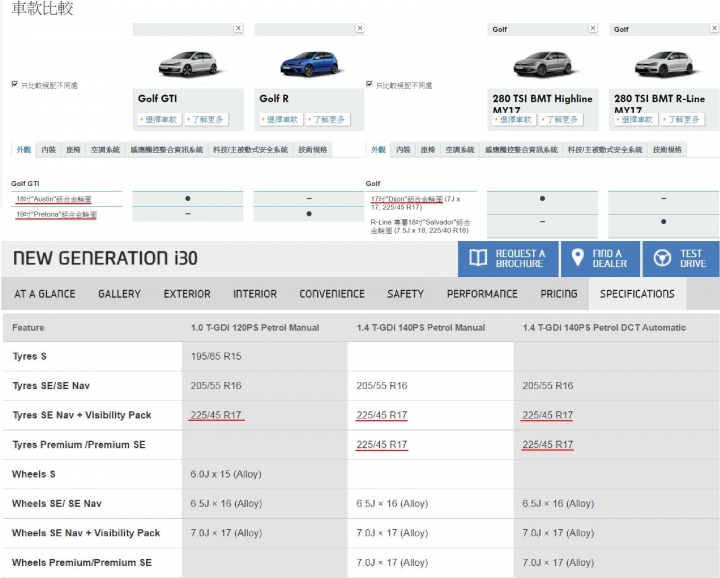
Task: Click the blue Golf R car thumbnail
Action: (309, 62)
